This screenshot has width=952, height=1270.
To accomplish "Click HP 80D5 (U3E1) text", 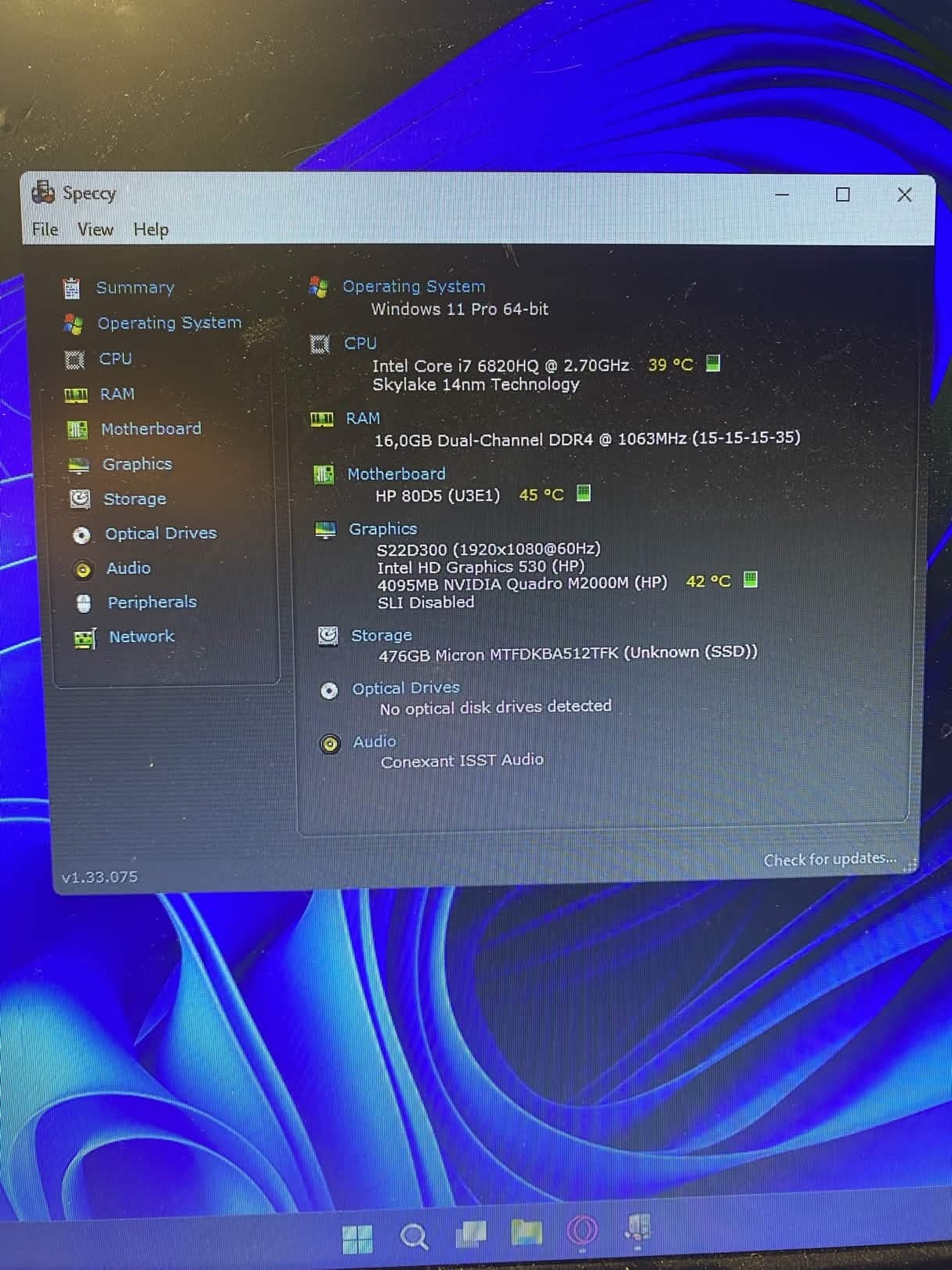I will (437, 495).
